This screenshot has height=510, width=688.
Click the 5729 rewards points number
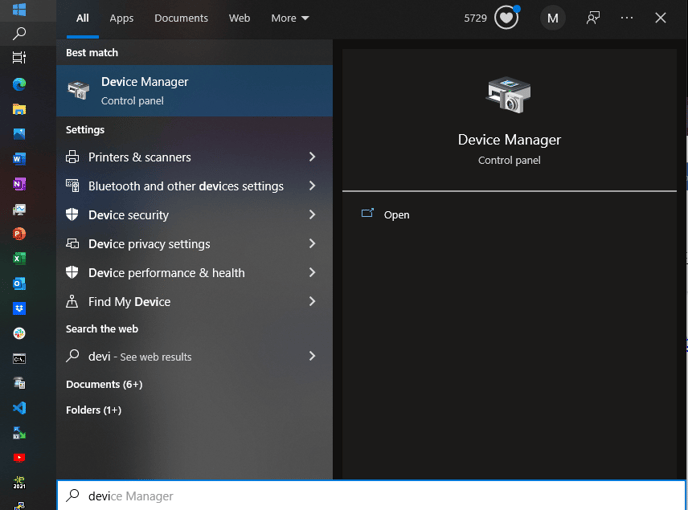pos(476,18)
